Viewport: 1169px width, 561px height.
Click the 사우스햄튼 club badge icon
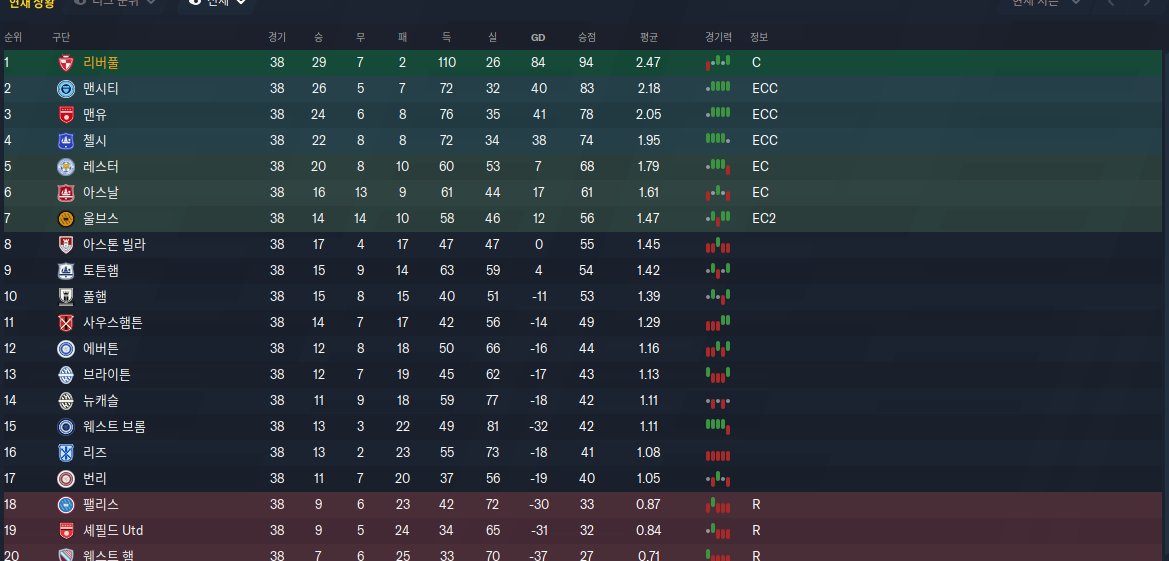(66, 323)
